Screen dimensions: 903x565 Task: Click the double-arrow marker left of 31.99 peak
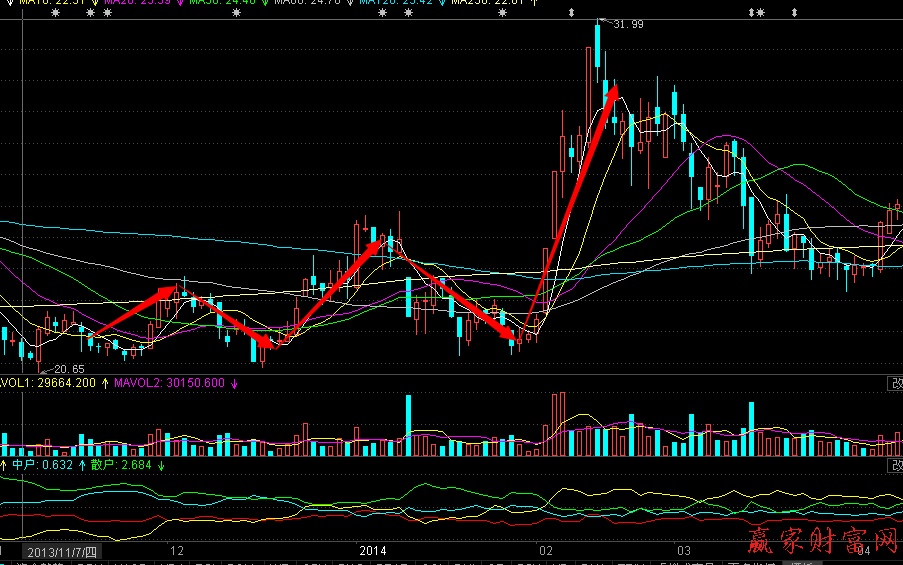[570, 13]
